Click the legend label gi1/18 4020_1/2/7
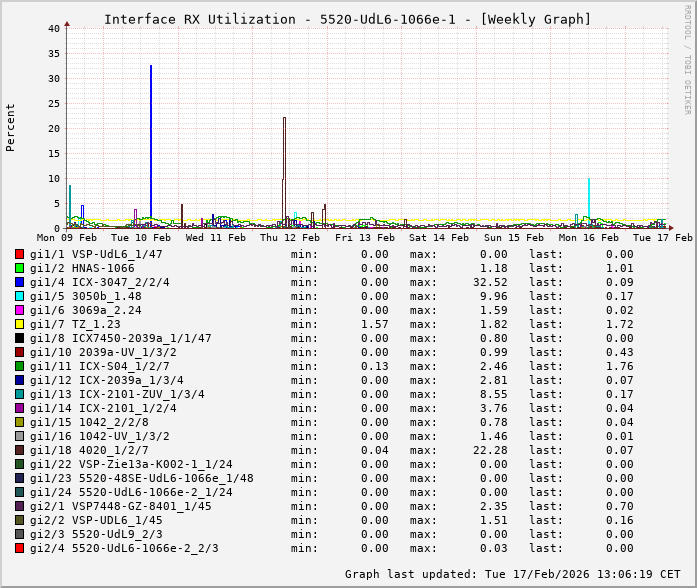 pos(89,450)
